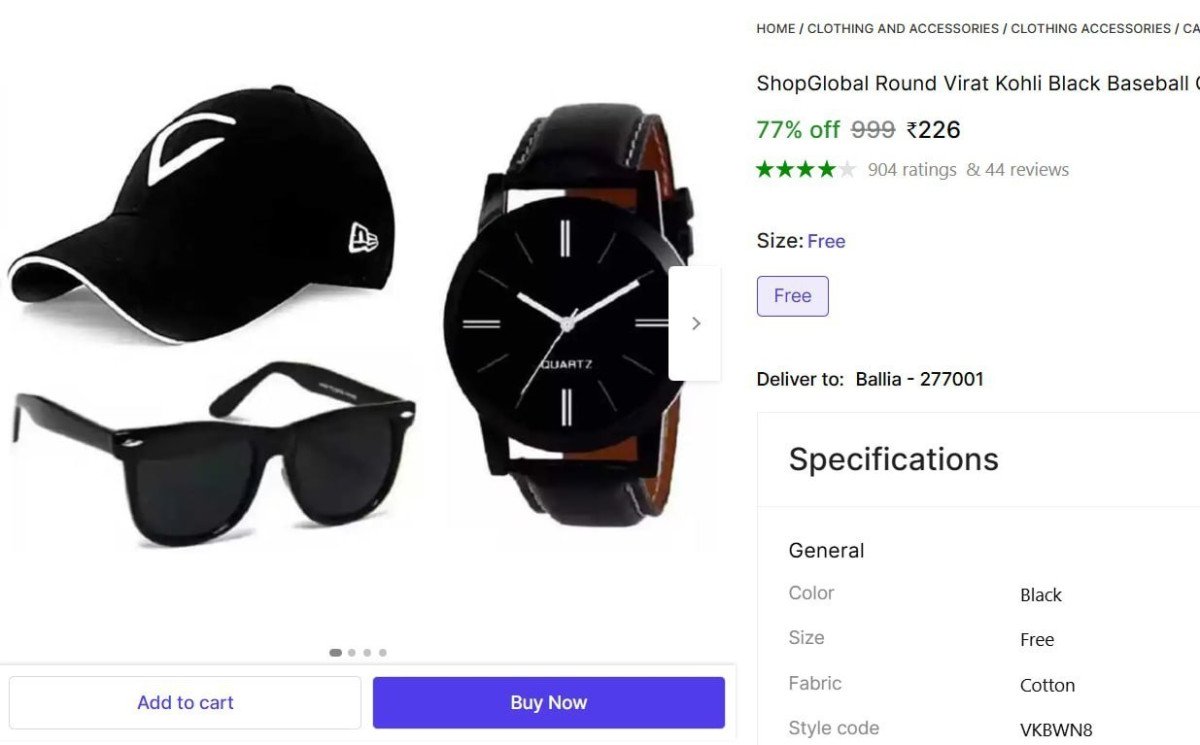1200x745 pixels.
Task: Open the HOME breadcrumb
Action: [x=775, y=28]
